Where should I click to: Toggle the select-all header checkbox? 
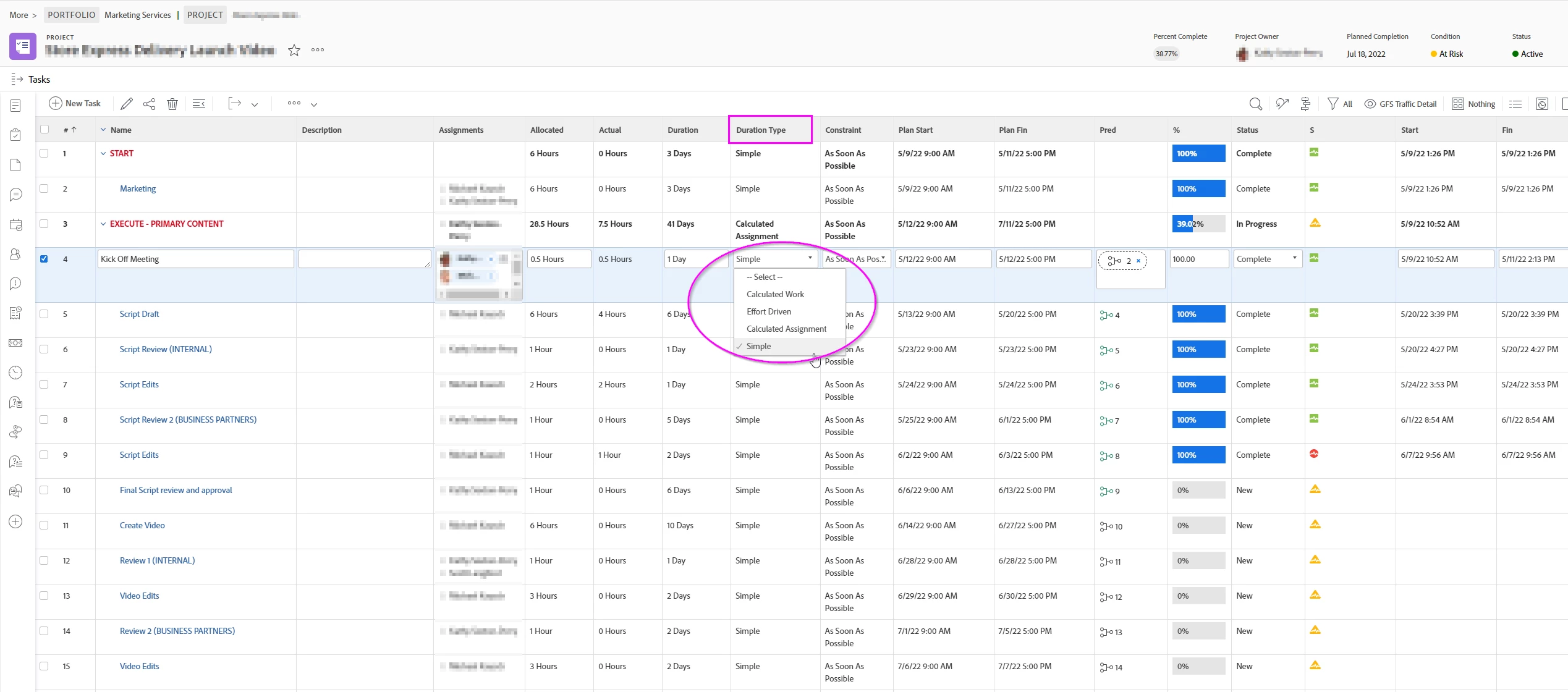click(x=44, y=129)
